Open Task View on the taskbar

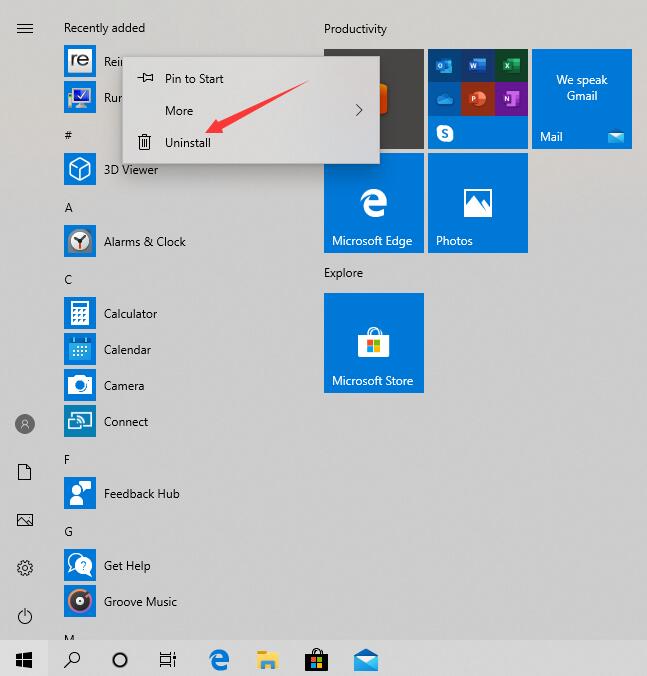tap(168, 659)
